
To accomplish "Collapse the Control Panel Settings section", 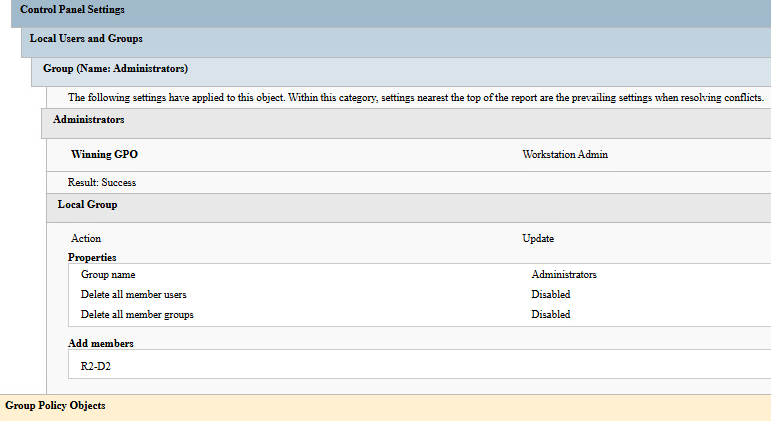I will point(72,10).
